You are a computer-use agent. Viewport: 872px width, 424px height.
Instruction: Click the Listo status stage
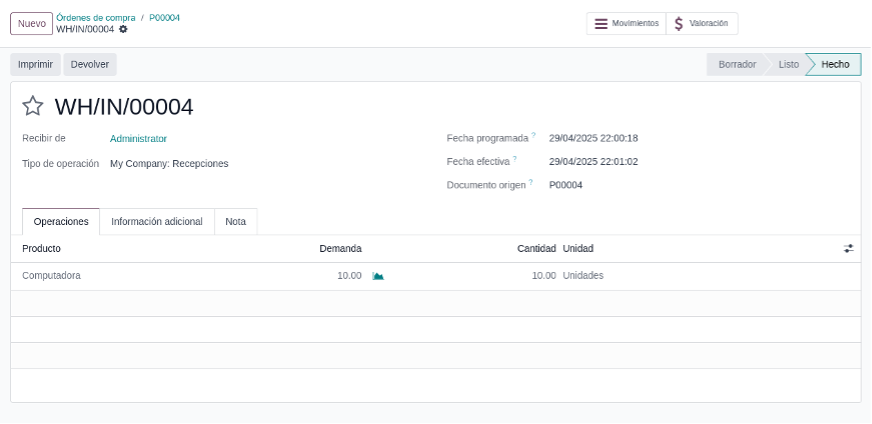(x=789, y=65)
